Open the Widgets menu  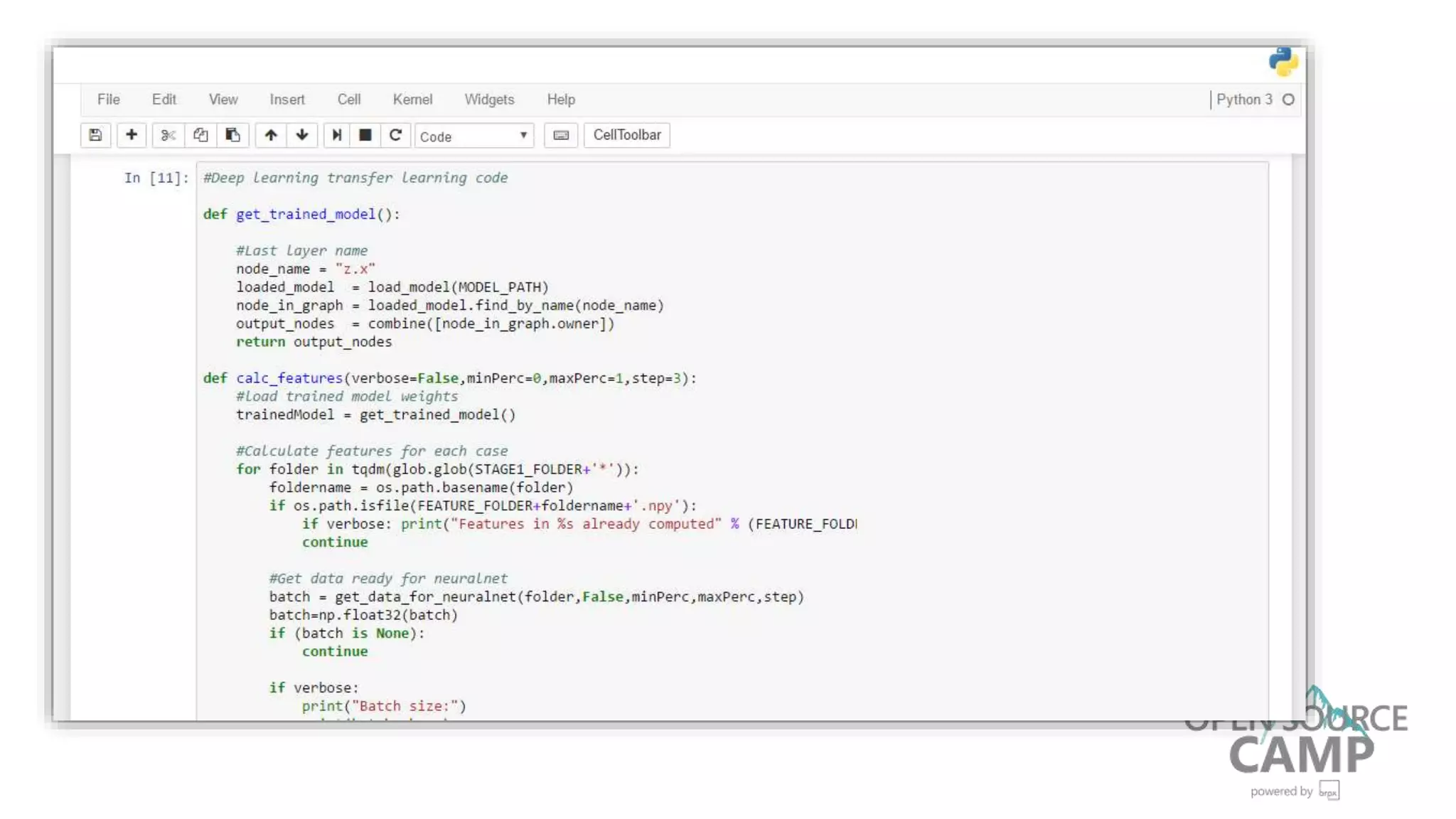[489, 100]
